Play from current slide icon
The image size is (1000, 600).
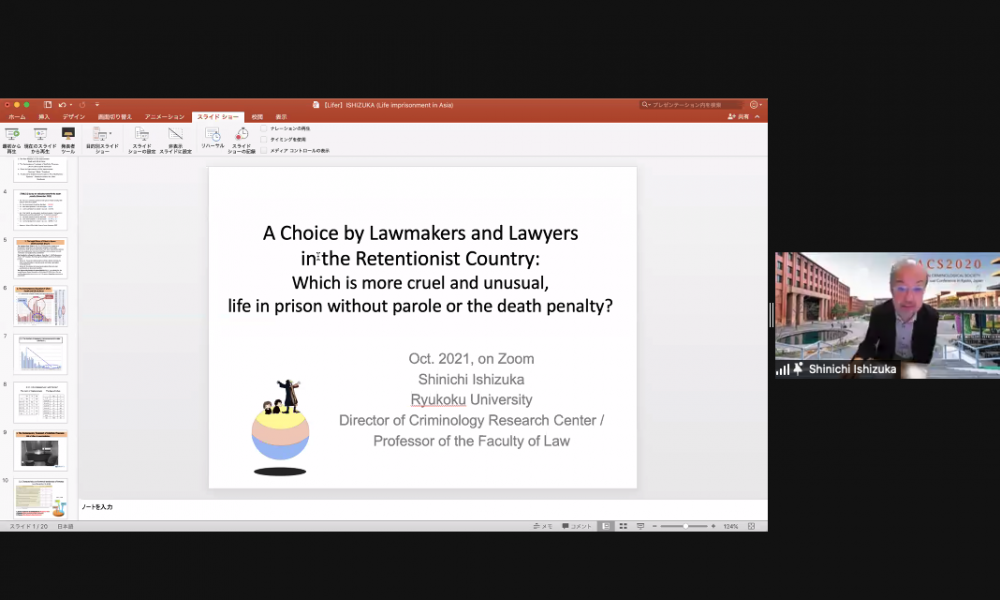(x=40, y=135)
